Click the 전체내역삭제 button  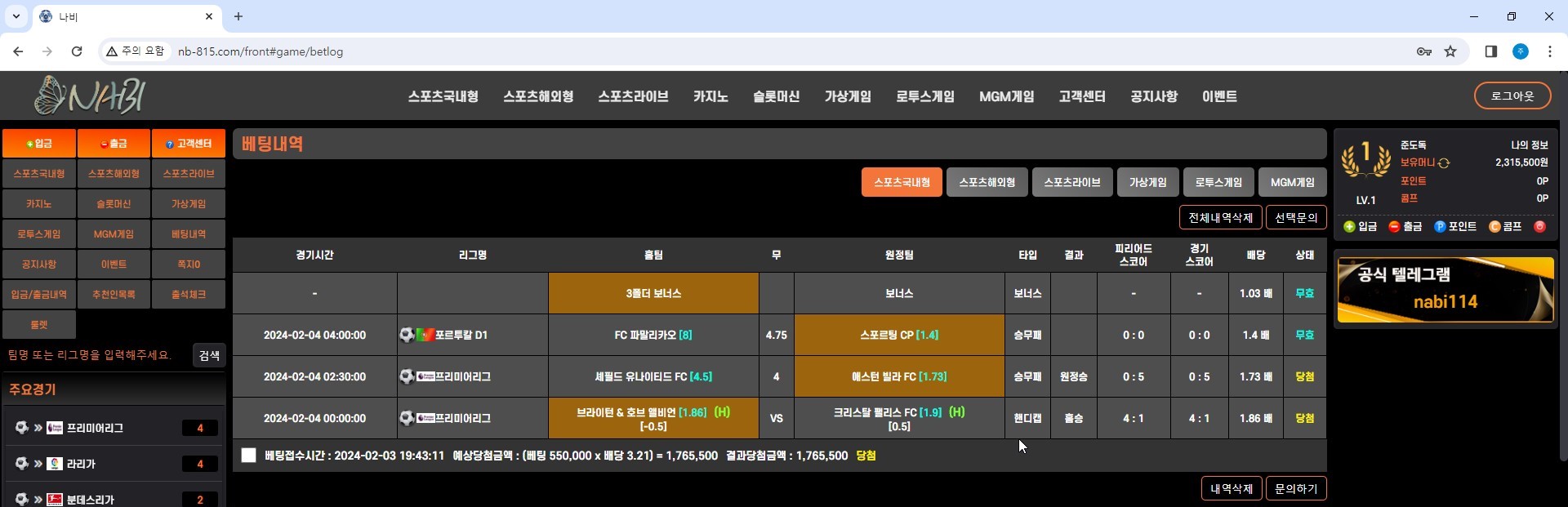pos(1220,217)
